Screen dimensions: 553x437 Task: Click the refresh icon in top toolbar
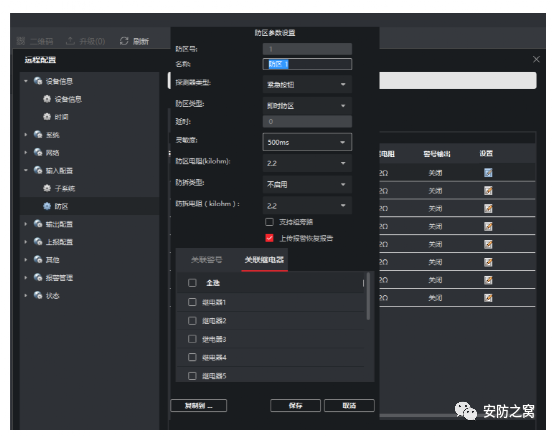[124, 41]
